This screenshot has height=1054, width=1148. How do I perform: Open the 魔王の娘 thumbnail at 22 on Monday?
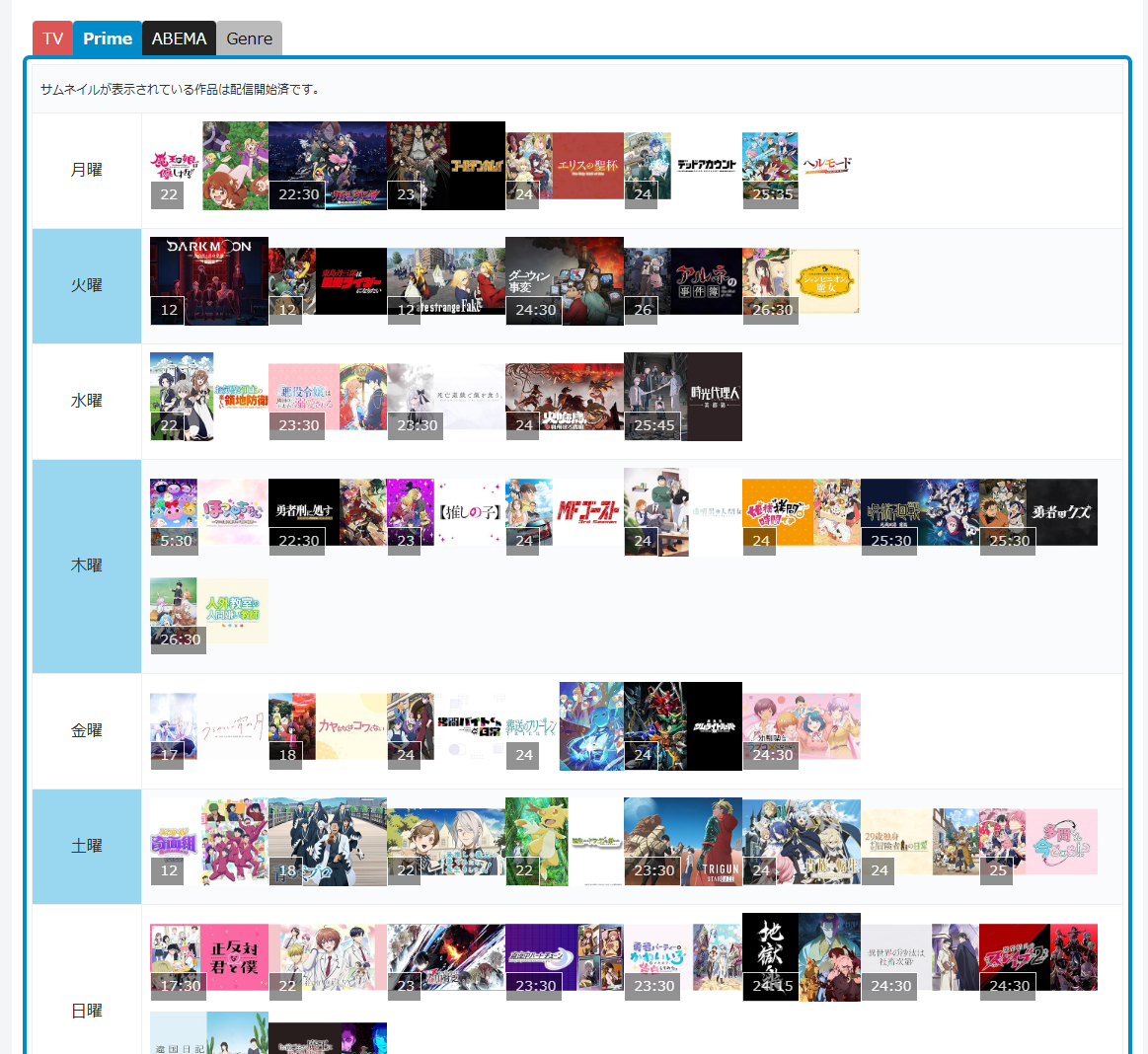(x=209, y=166)
